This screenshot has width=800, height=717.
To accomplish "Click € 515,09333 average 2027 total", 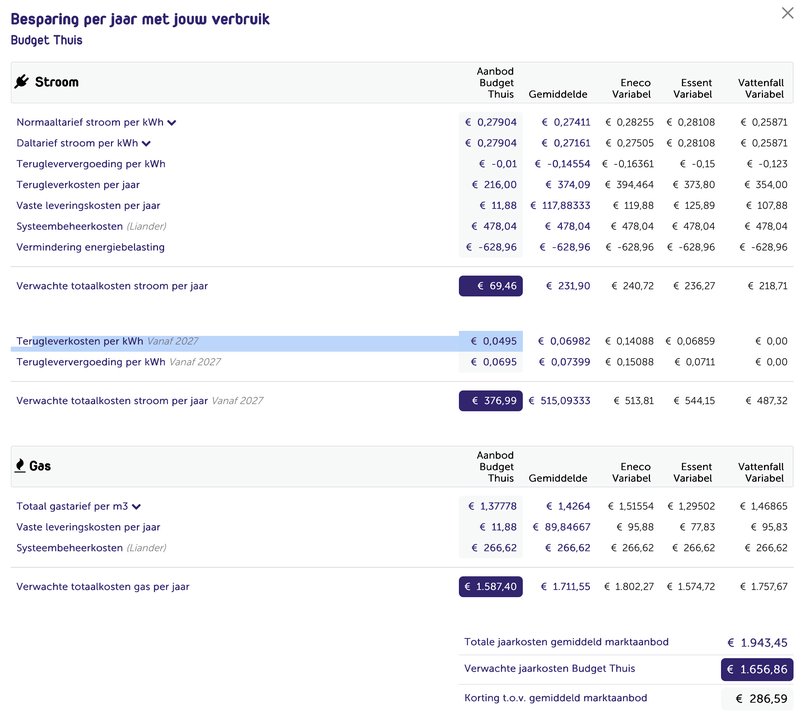I will point(559,401).
